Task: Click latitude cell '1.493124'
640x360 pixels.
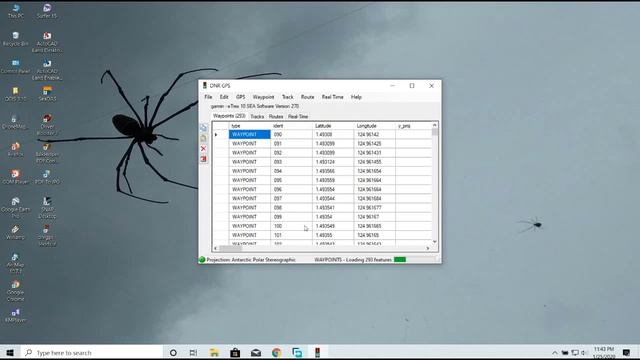Action: 333,162
